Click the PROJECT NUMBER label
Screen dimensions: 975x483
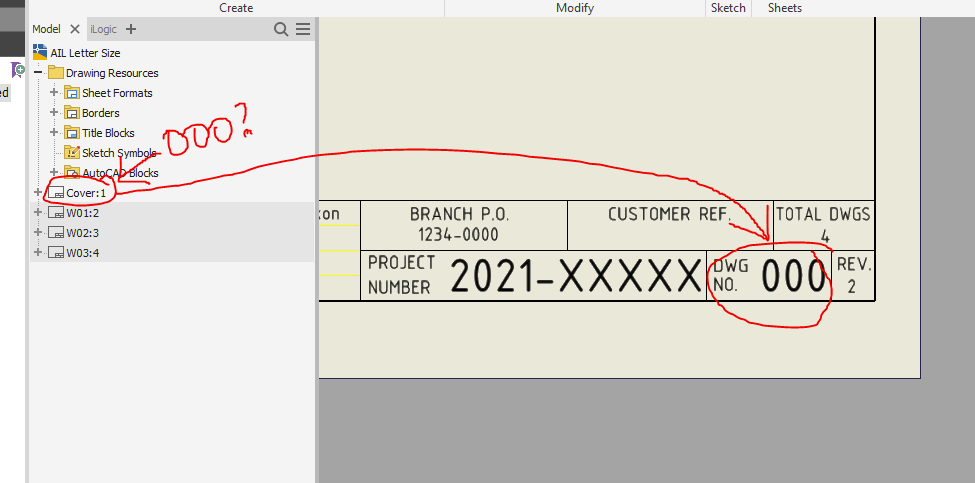(x=401, y=275)
